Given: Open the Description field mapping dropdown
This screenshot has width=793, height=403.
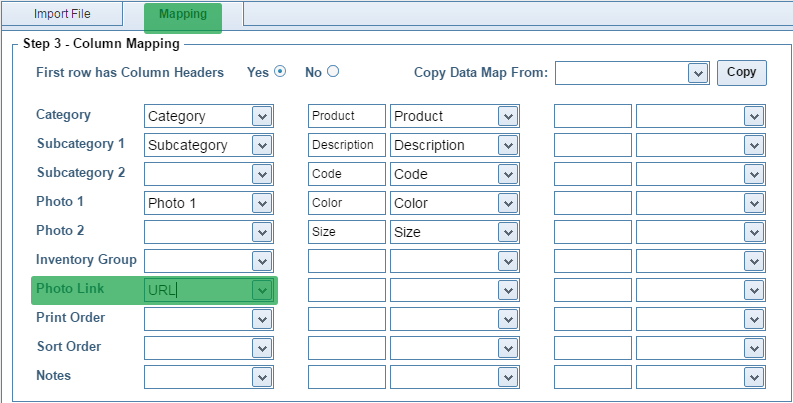Looking at the screenshot, I should tap(508, 145).
